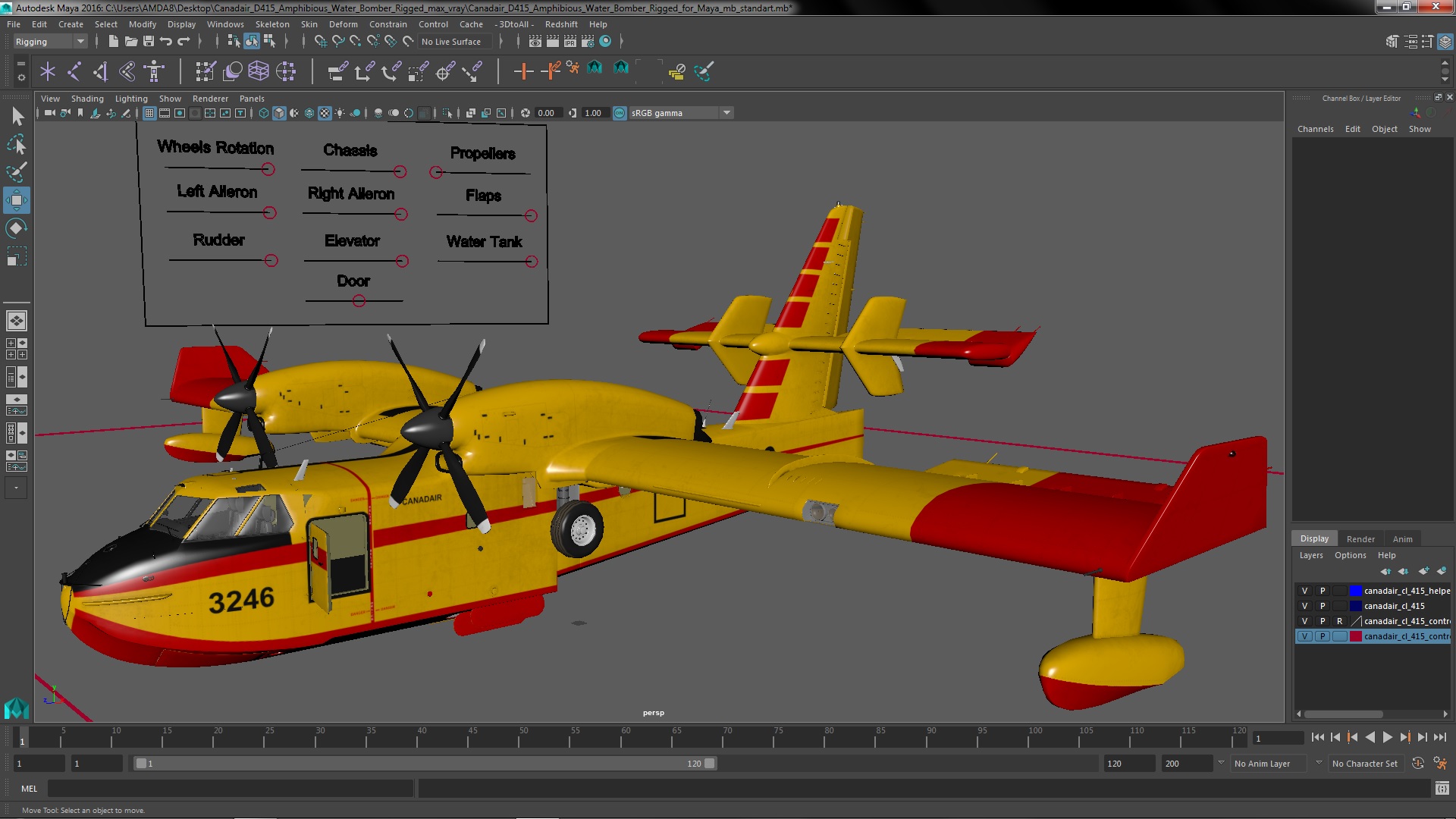Viewport: 1456px width, 819px height.
Task: Switch to the Anim layer tab
Action: pos(1402,539)
